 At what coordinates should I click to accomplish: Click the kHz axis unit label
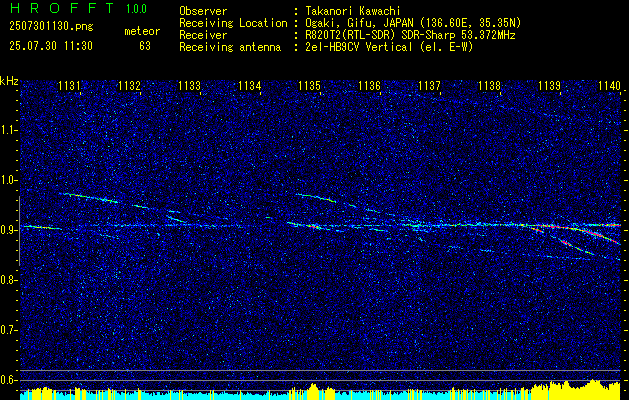[x=9, y=81]
